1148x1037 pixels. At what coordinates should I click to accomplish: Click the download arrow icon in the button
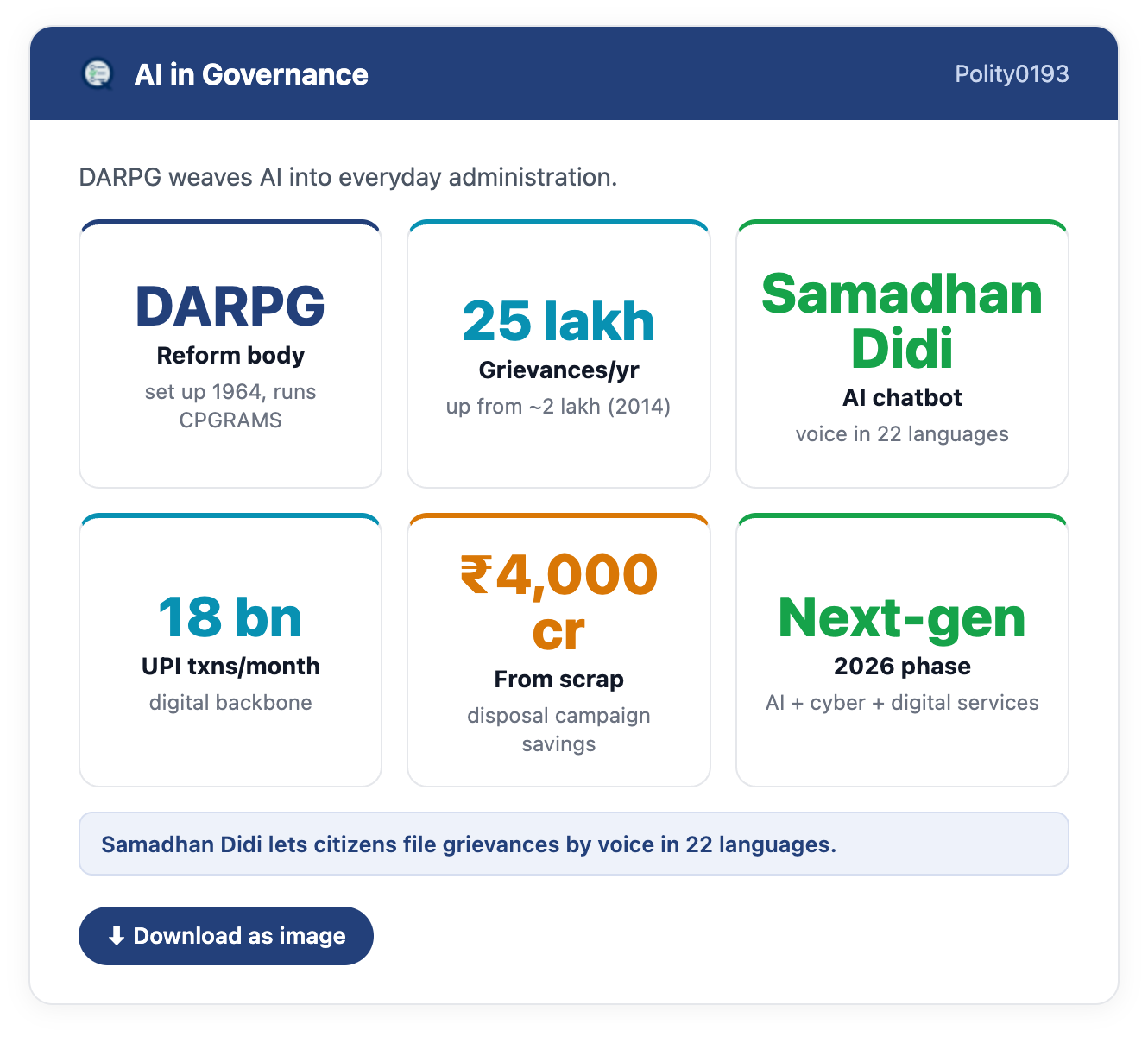[x=117, y=936]
